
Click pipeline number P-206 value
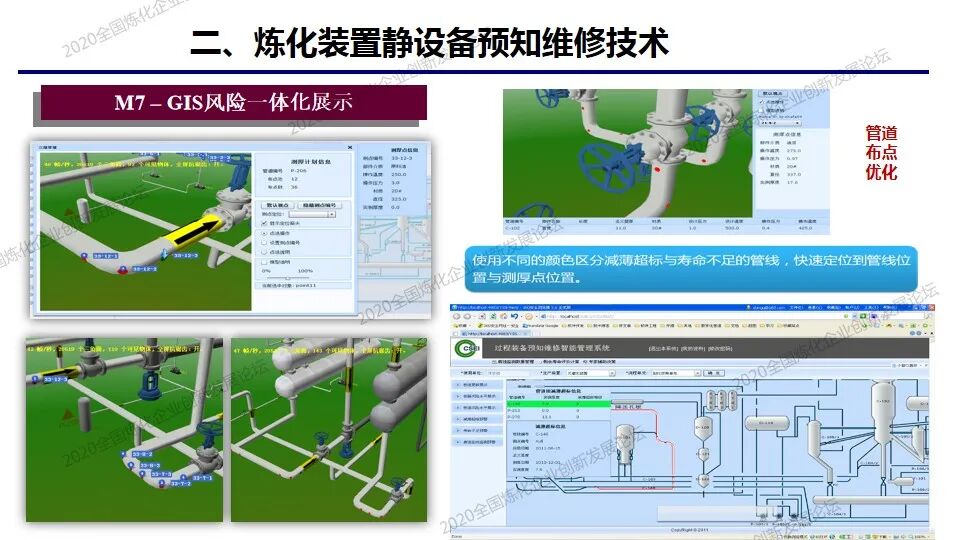tap(298, 171)
